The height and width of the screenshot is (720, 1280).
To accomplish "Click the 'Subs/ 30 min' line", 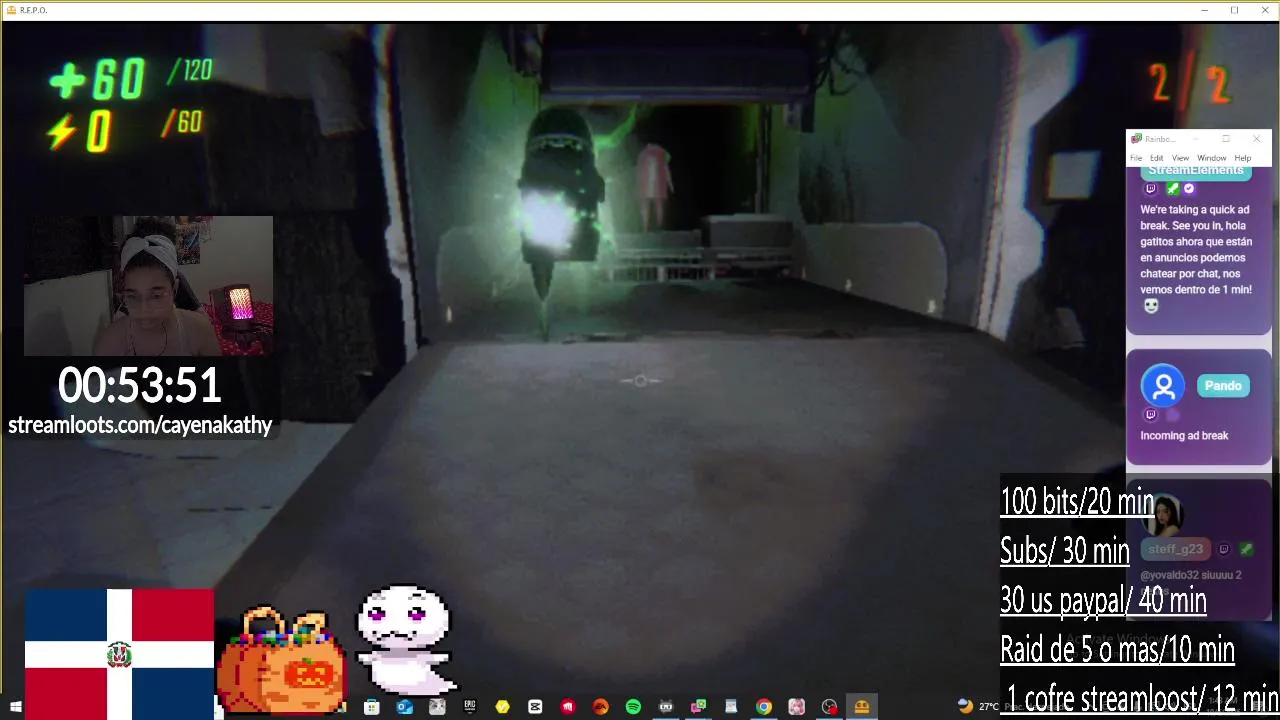I will click(1065, 550).
